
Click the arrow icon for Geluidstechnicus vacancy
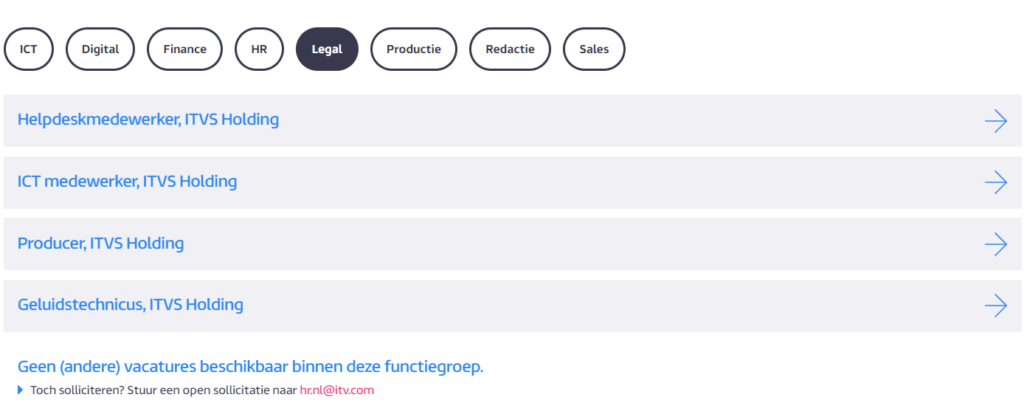click(995, 305)
